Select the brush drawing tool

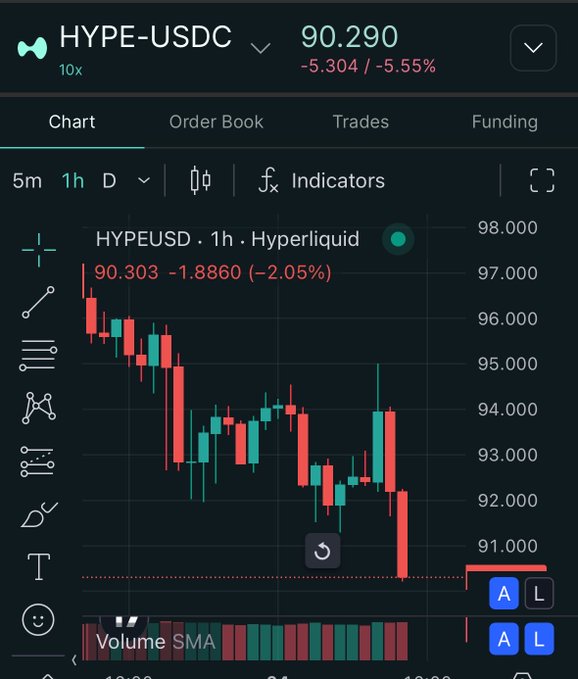pyautogui.click(x=39, y=515)
